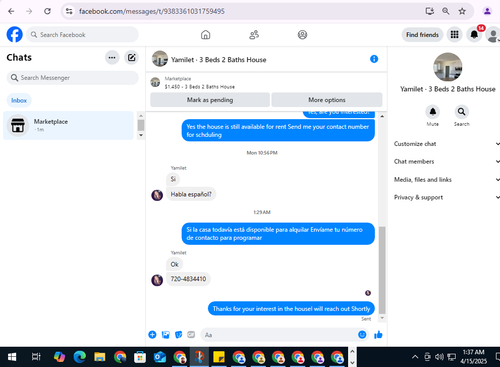
Task: Attach a photo with image icon
Action: (x=165, y=335)
